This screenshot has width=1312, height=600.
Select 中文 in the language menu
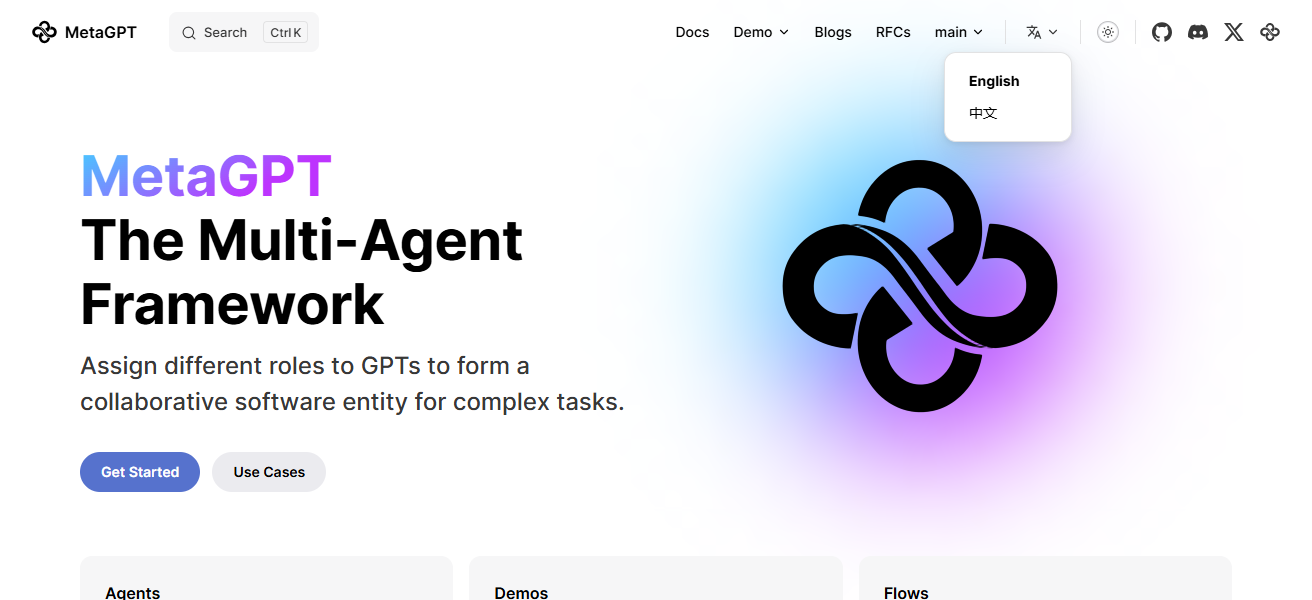983,113
